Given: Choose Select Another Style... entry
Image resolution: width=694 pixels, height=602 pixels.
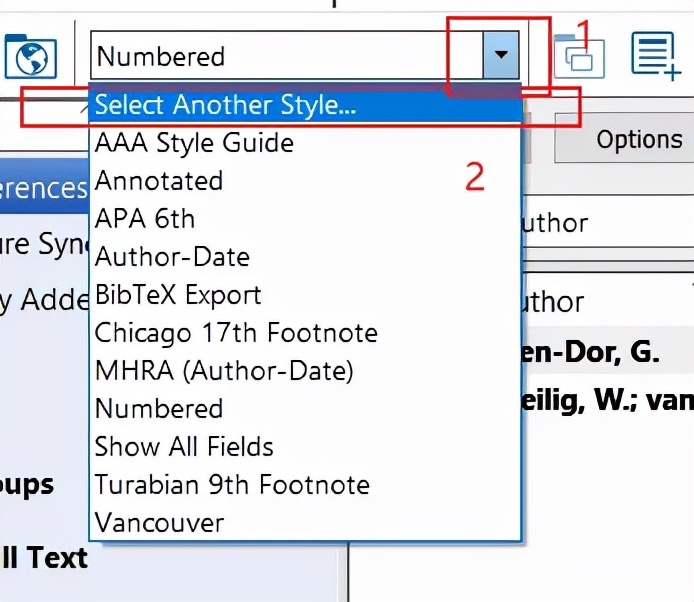Looking at the screenshot, I should [x=305, y=105].
